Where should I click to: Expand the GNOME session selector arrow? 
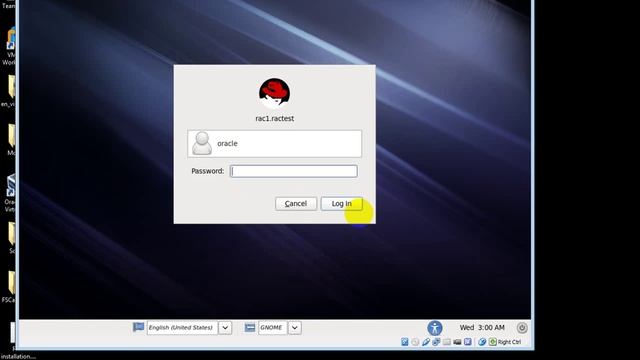point(295,328)
